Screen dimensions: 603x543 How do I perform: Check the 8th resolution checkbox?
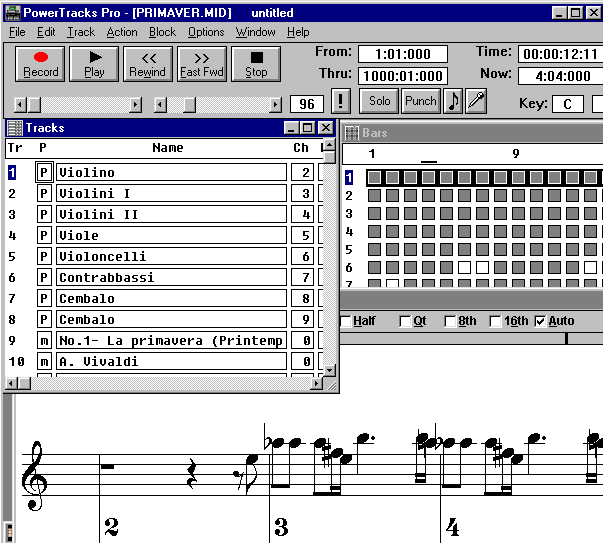[450, 321]
